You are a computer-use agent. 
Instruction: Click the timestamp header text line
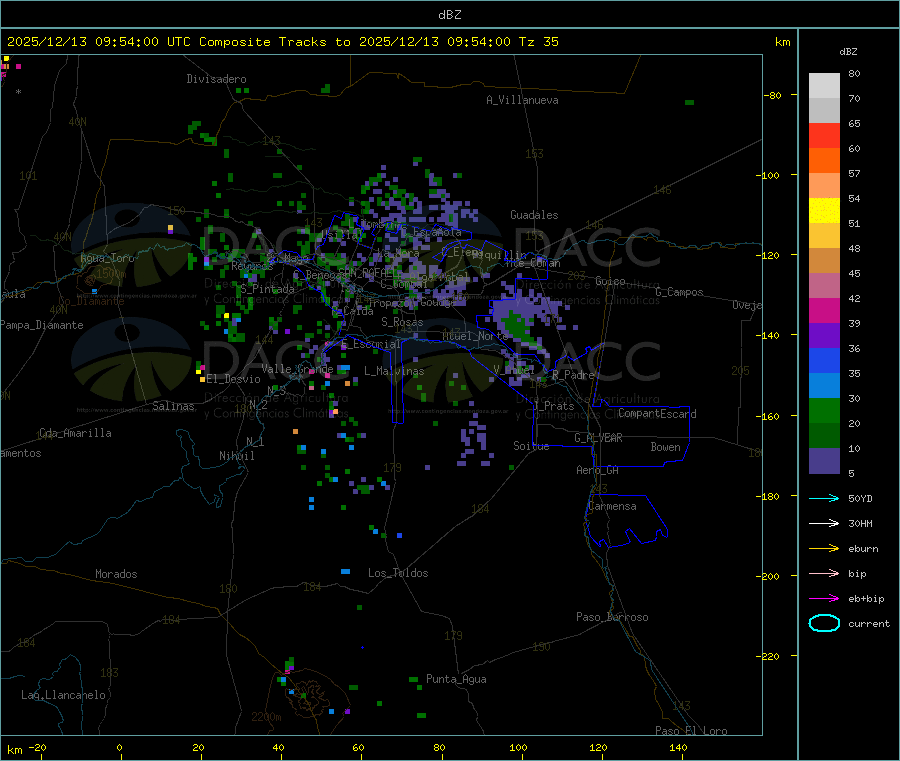click(282, 42)
